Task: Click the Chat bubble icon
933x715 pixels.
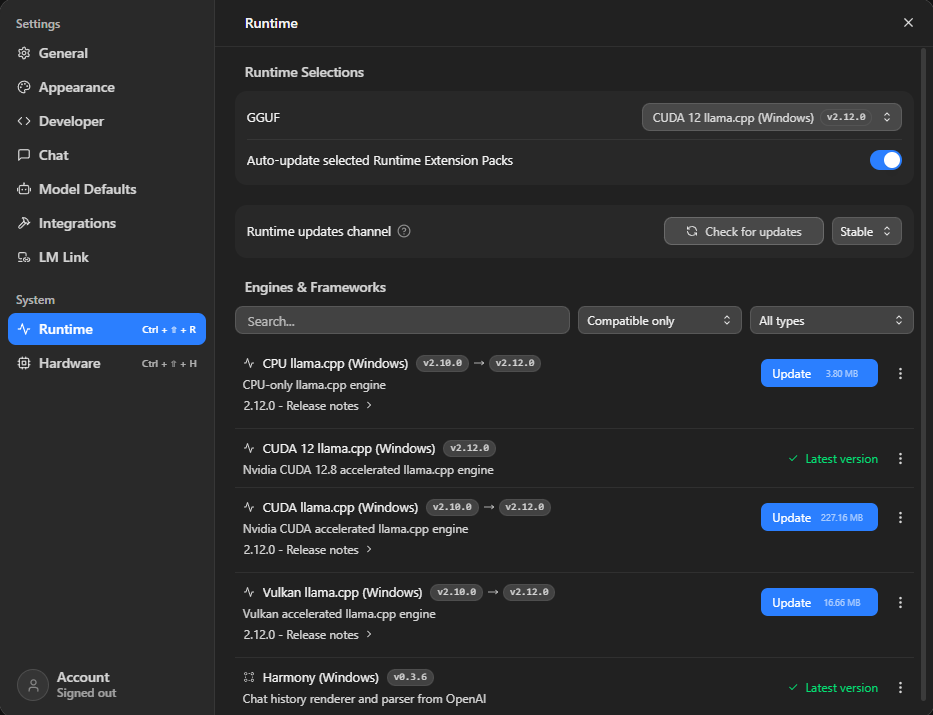Action: click(24, 155)
